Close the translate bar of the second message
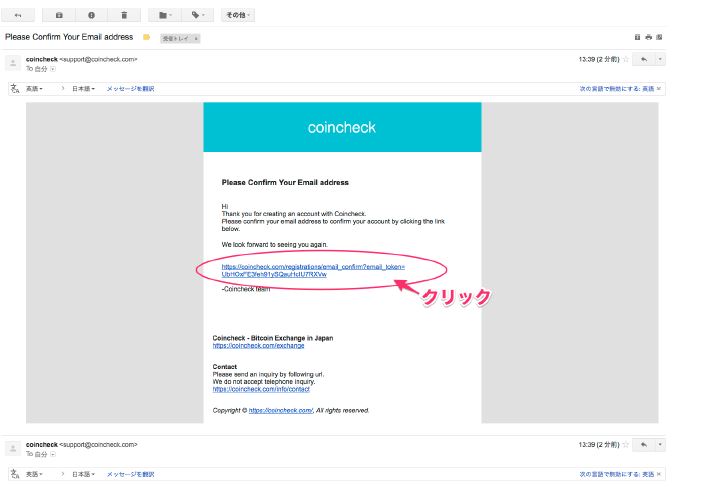The height and width of the screenshot is (487, 709). point(659,474)
